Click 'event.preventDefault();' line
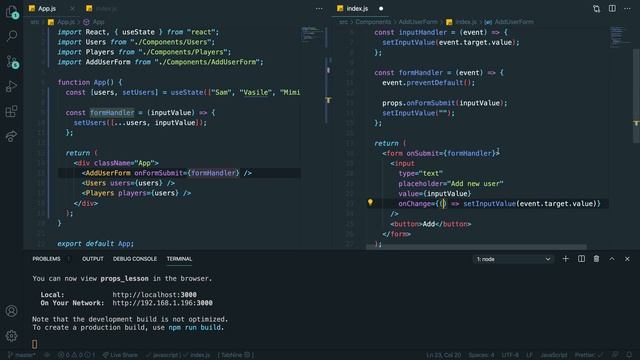 pyautogui.click(x=428, y=83)
